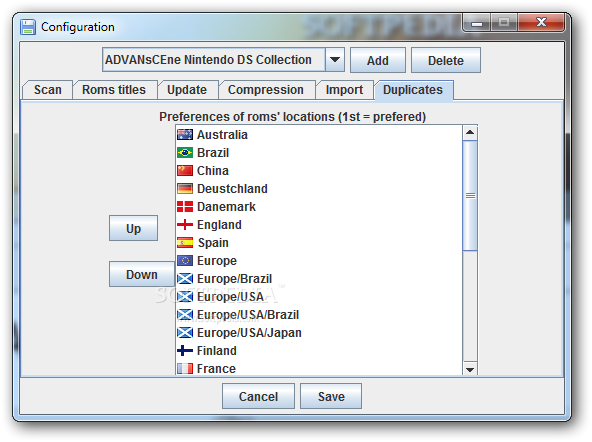Click the Europe/USA/Brazil flag icon
The height and width of the screenshot is (442, 592).
(185, 315)
